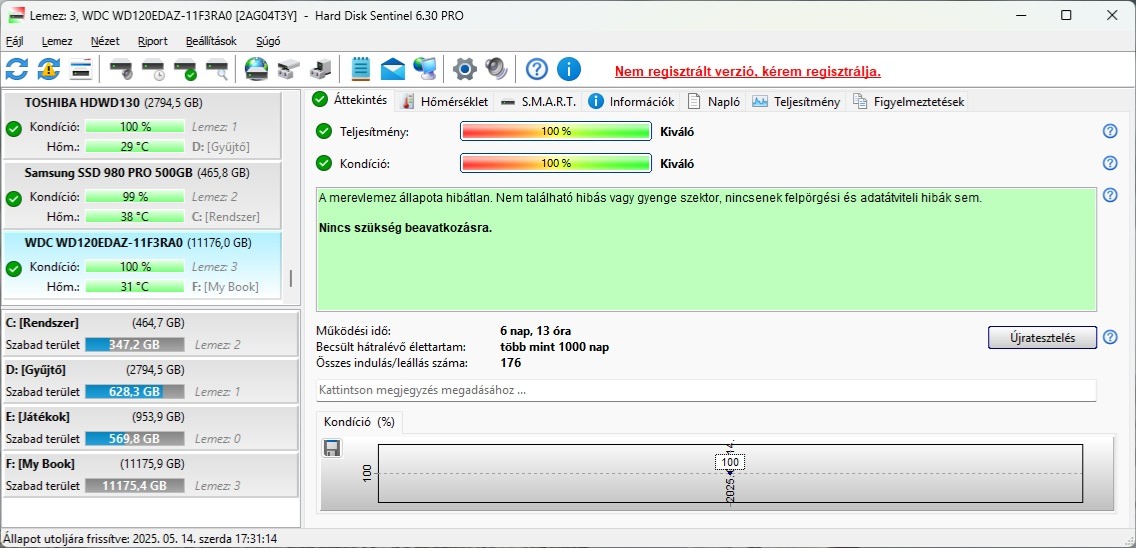Select the Kondíció (%) graph tab
Viewport: 1136px width, 548px height.
(359, 422)
